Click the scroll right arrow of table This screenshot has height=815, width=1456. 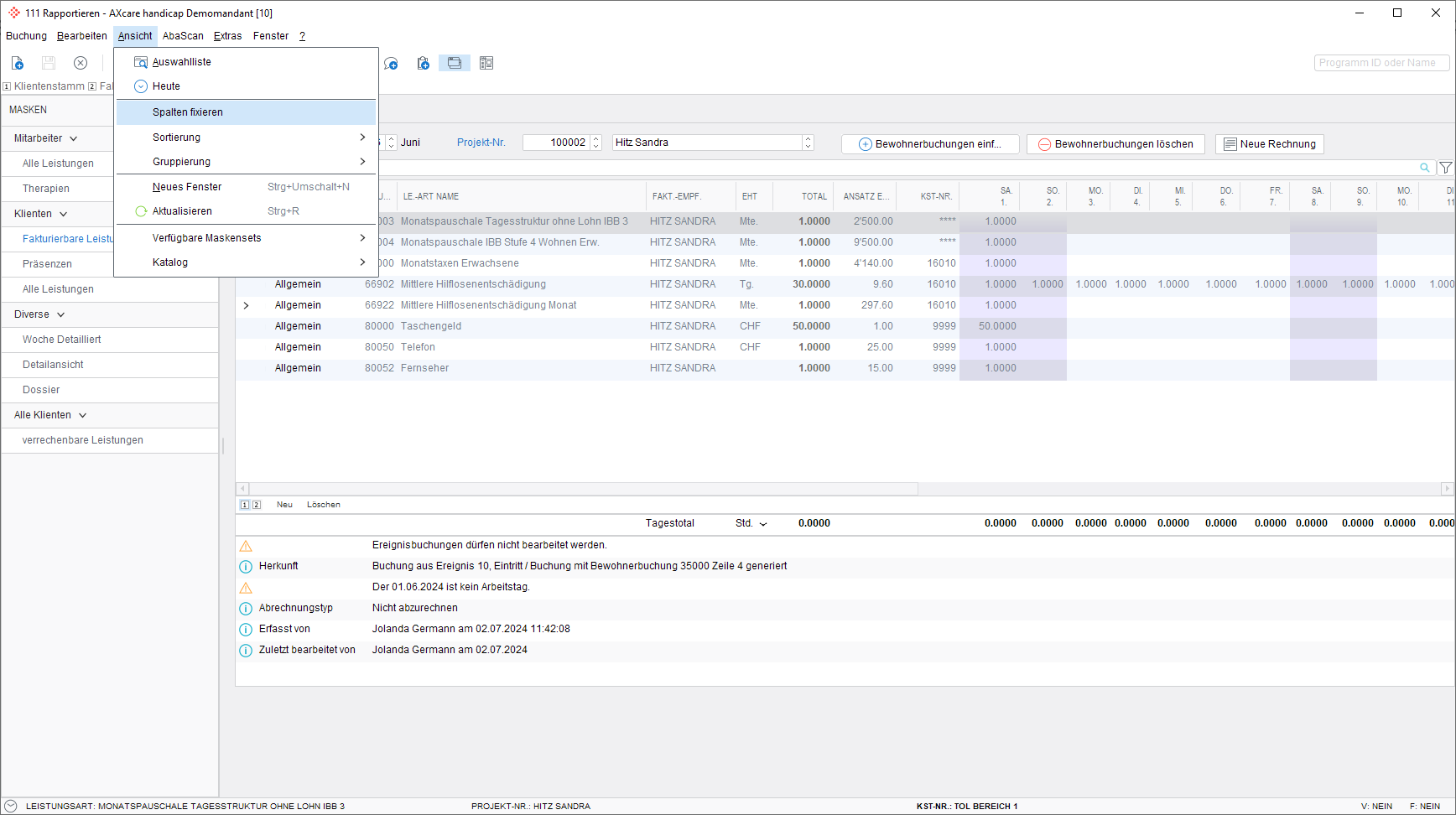1447,489
